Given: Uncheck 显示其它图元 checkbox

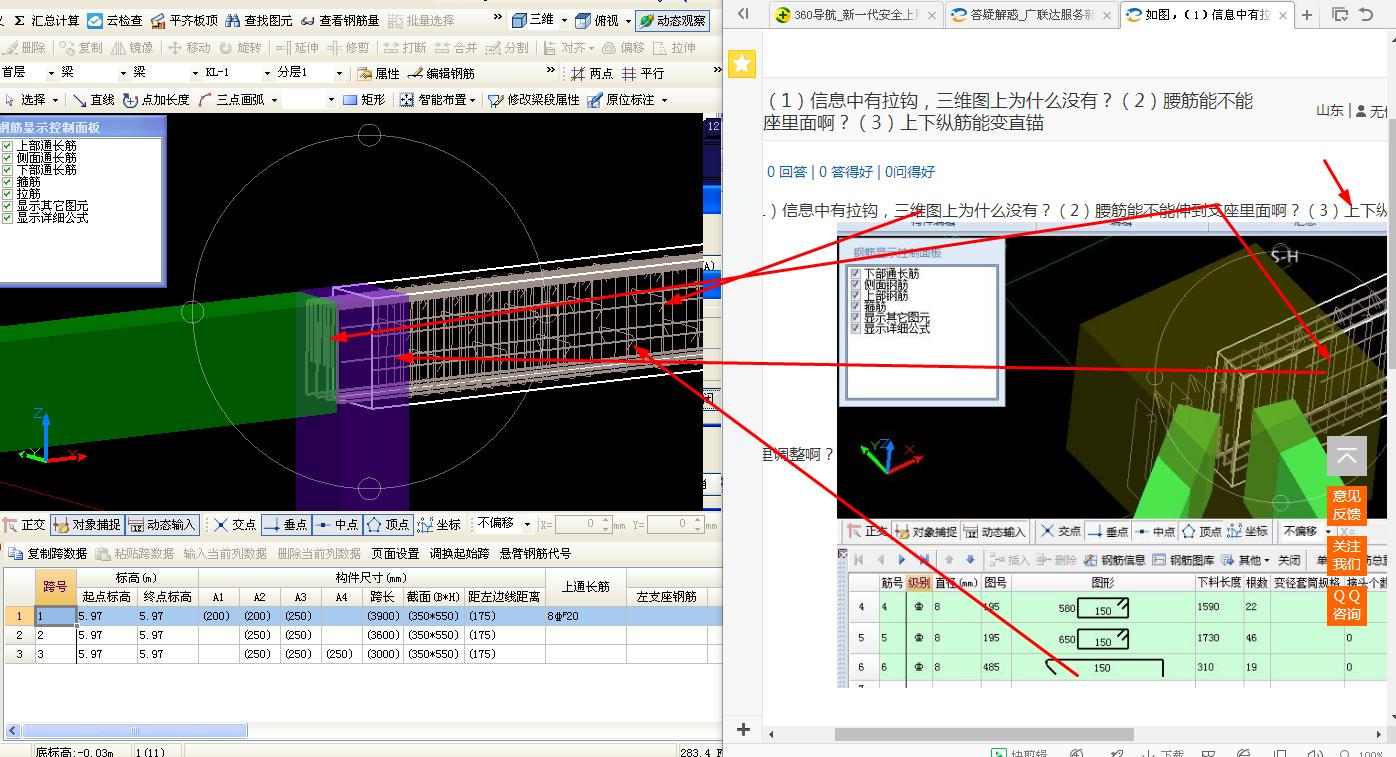Looking at the screenshot, I should 8,206.
